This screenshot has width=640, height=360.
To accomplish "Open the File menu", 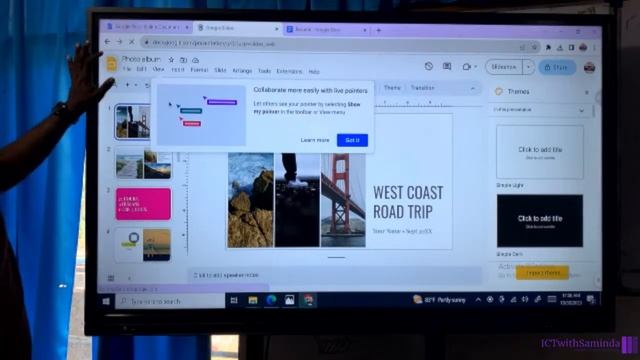I will [127, 69].
